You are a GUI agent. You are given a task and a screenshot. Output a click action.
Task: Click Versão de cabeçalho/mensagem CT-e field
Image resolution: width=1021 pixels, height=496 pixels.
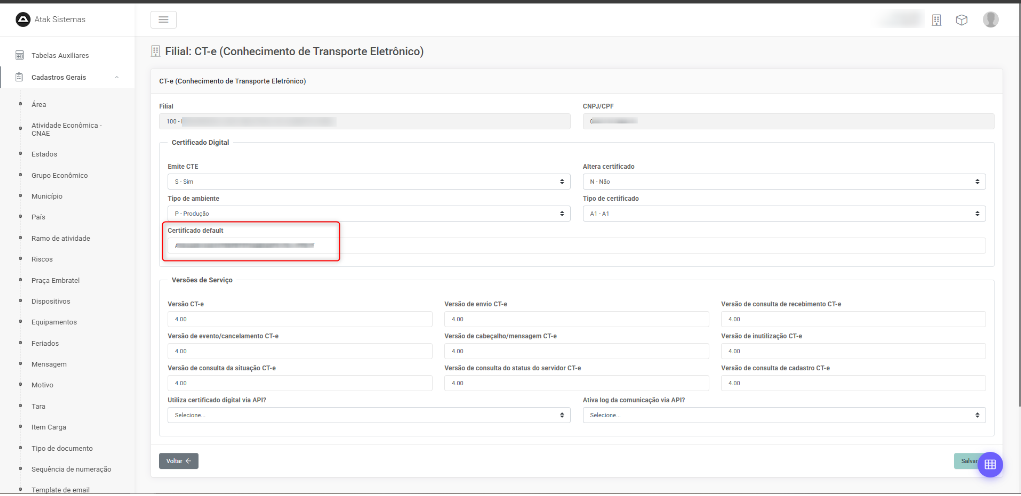(576, 351)
